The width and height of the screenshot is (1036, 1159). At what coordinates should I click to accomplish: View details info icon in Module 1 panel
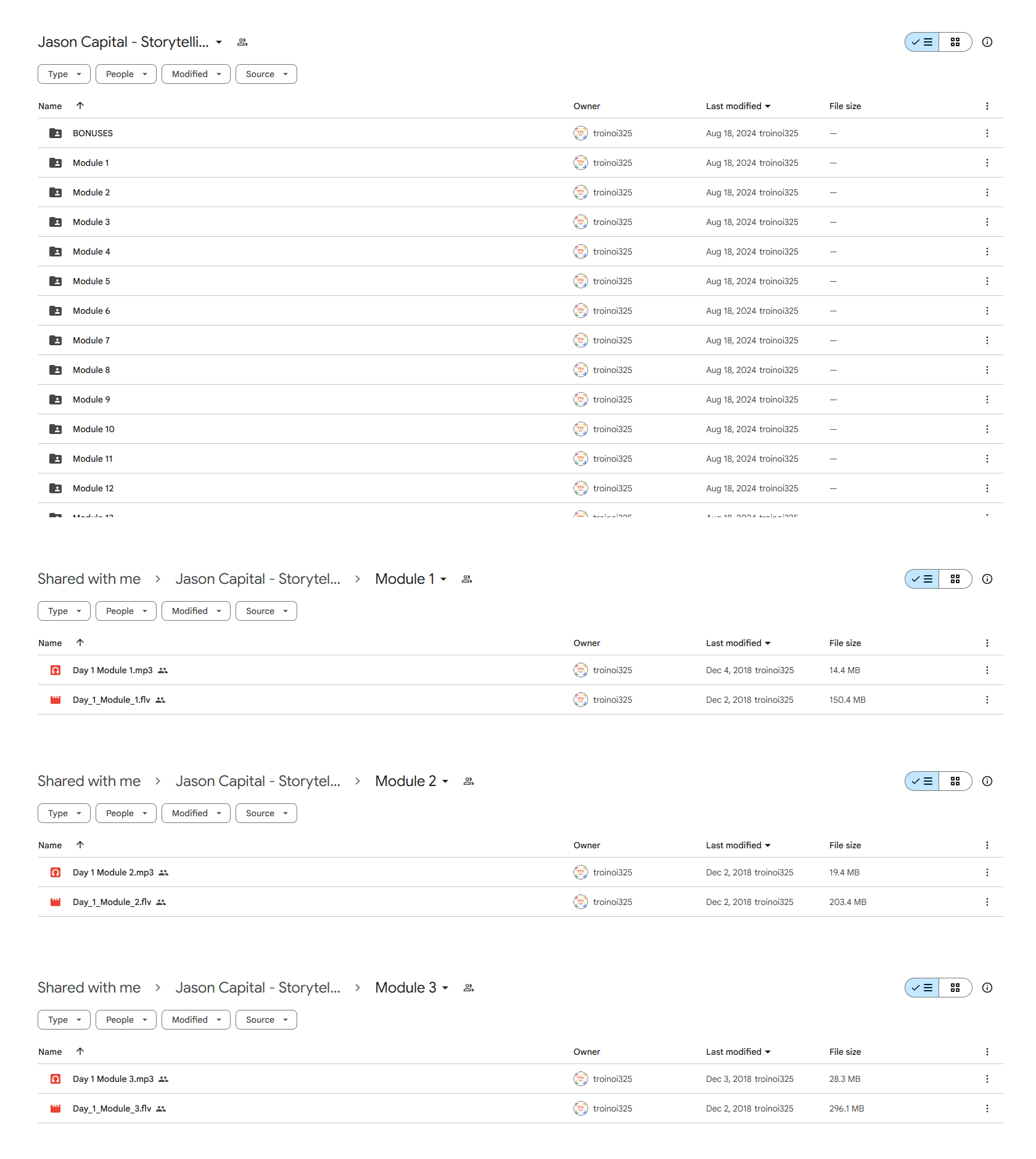pyautogui.click(x=987, y=579)
